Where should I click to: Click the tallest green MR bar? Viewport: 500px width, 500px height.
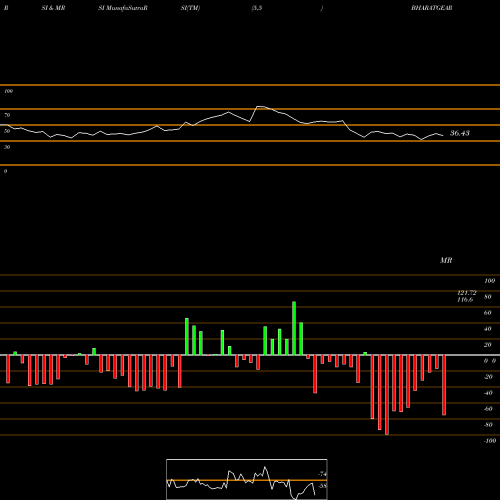(294, 328)
